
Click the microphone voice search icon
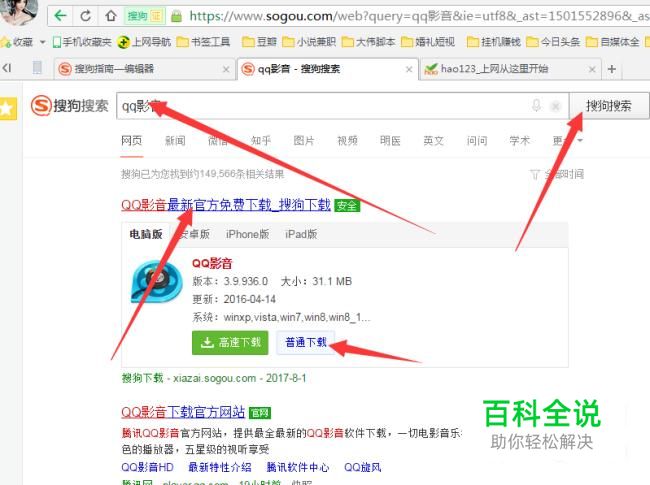536,106
